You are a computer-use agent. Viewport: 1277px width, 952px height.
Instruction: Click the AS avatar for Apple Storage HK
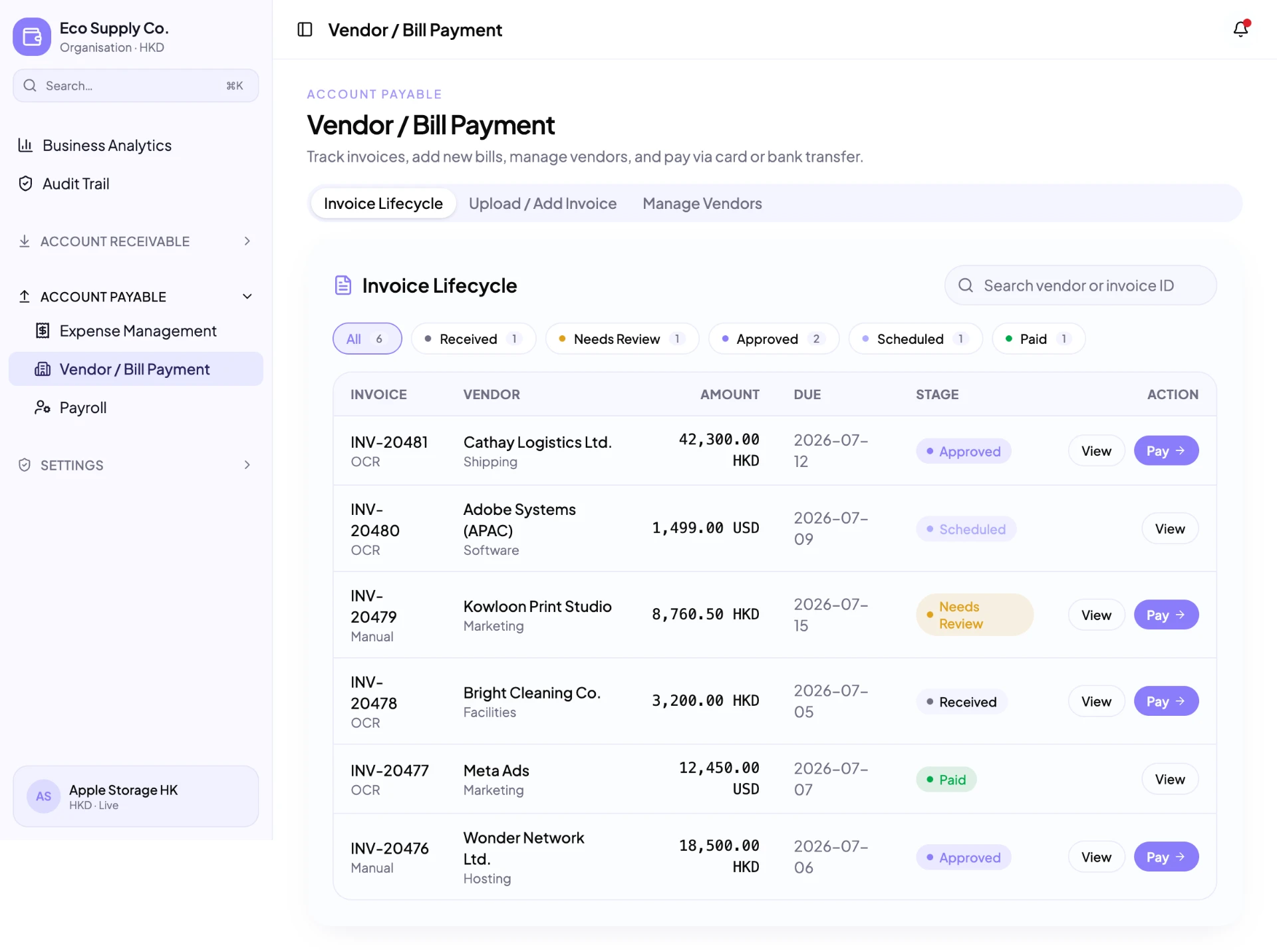[x=43, y=796]
